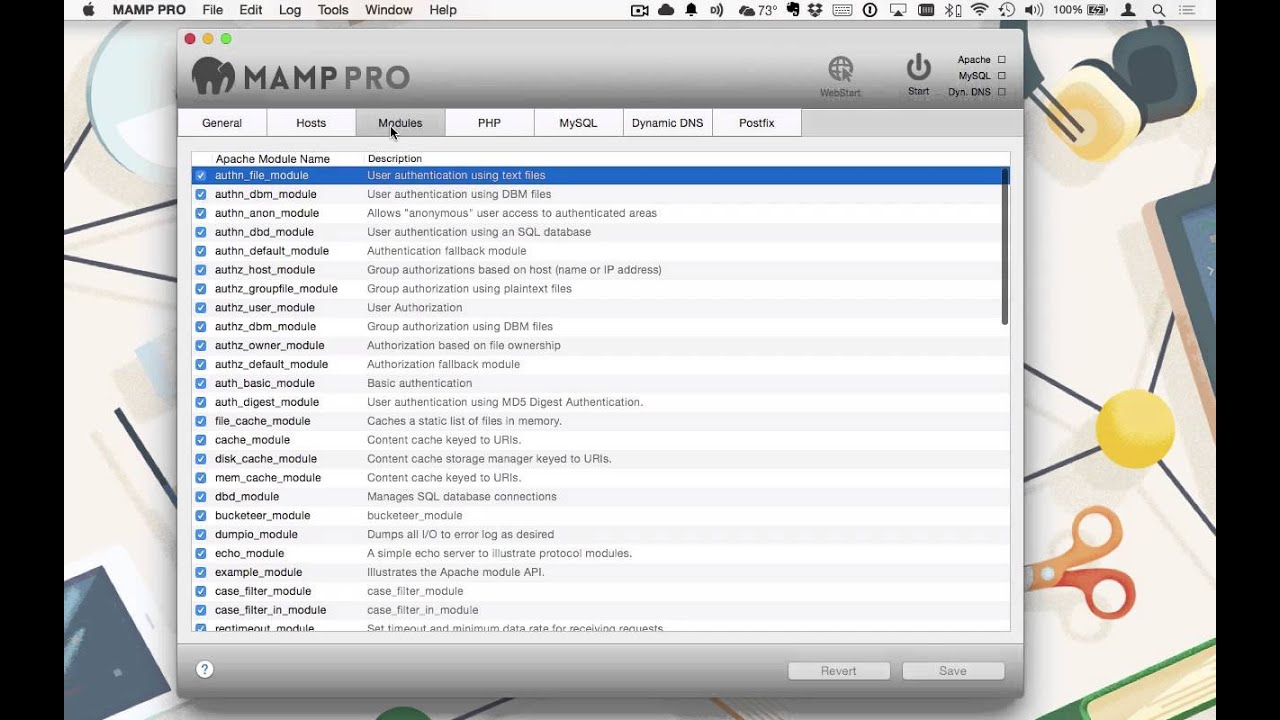
Task: Click the battery 100% indicator
Action: pyautogui.click(x=1079, y=10)
